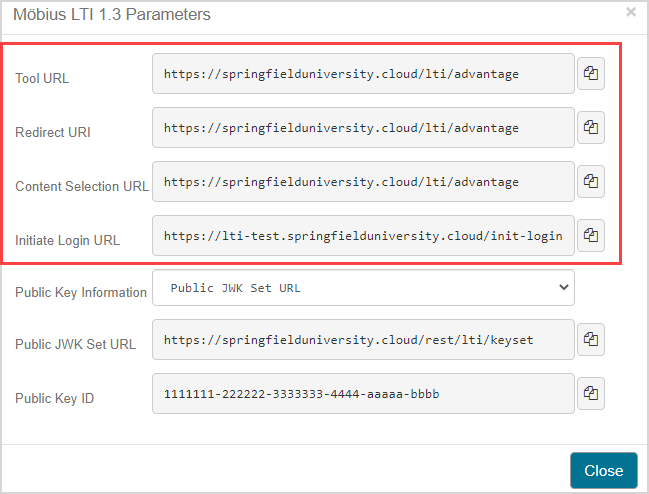Image resolution: width=649 pixels, height=494 pixels.
Task: Click the Tool URL label text
Action: [x=42, y=79]
